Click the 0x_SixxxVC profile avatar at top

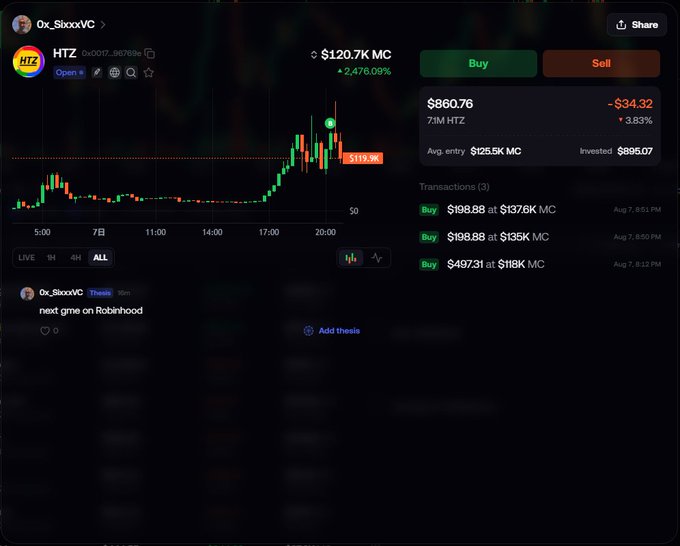click(x=22, y=25)
